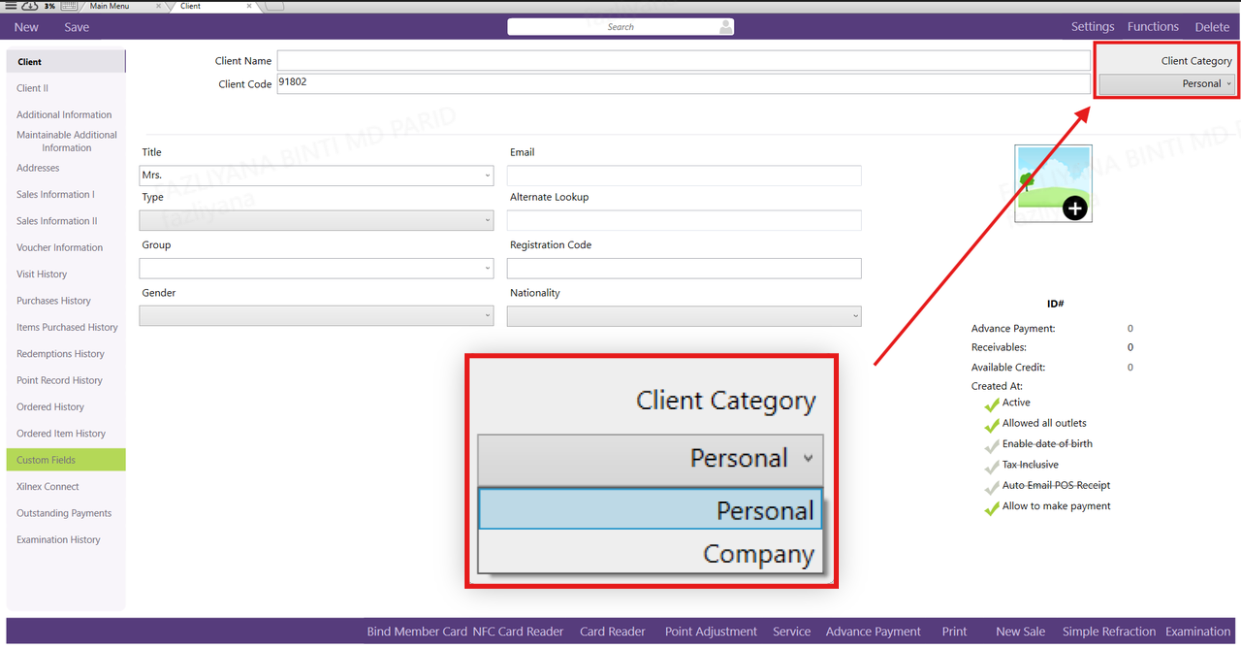1241x647 pixels.
Task: Close the Client tab
Action: pos(250,6)
